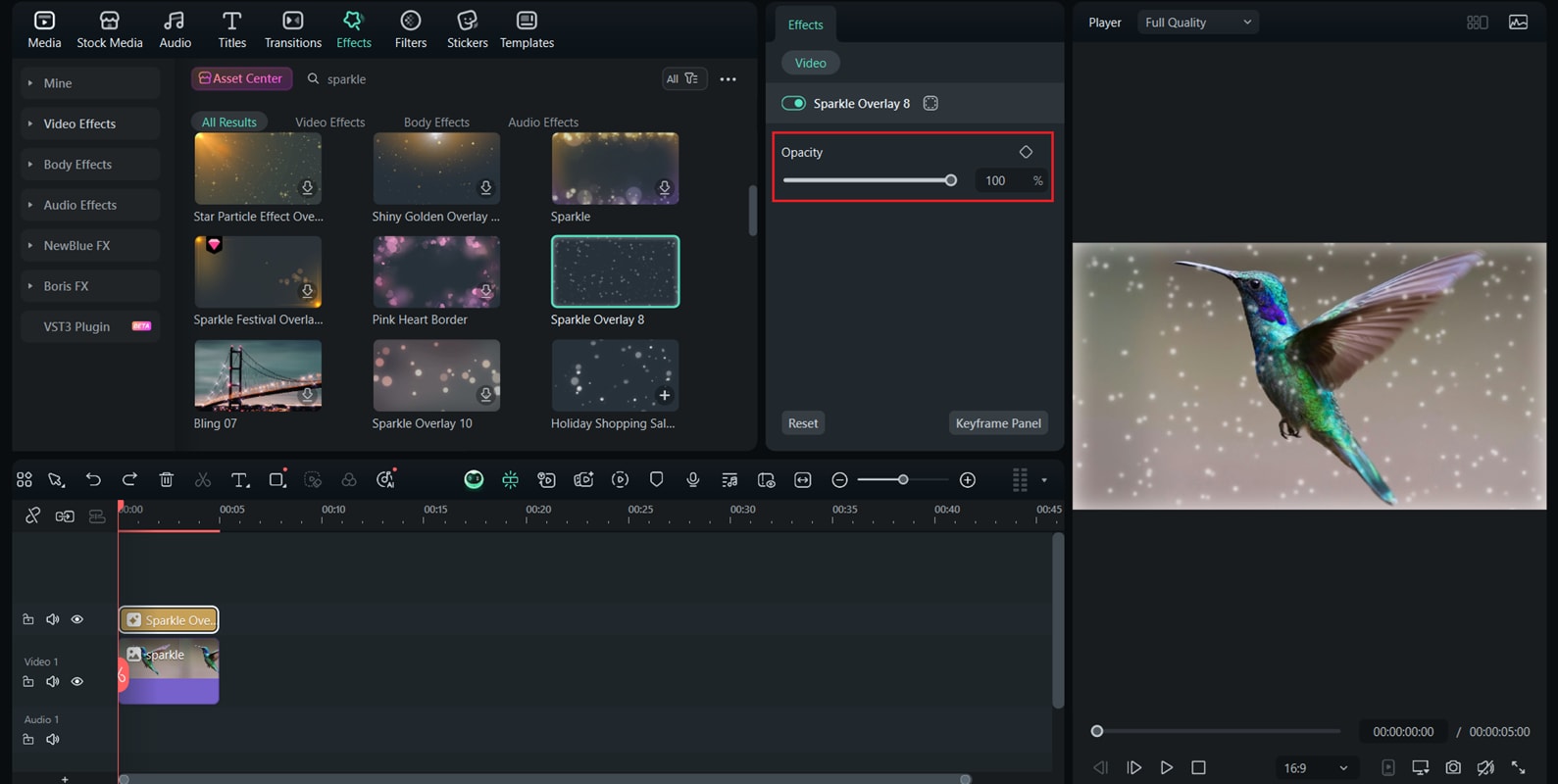The width and height of the screenshot is (1558, 784).
Task: Zoom out timeline with minus icon
Action: click(x=839, y=479)
